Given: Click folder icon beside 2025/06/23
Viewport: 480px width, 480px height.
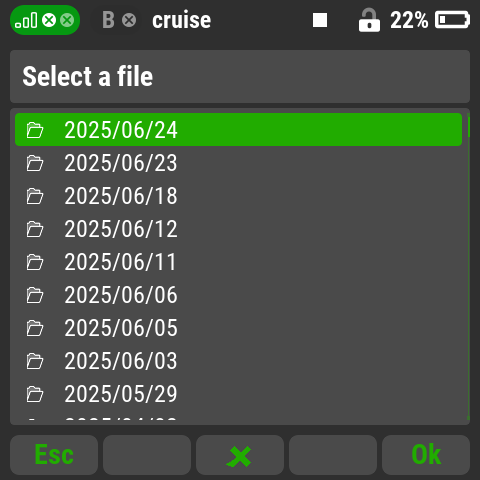Looking at the screenshot, I should coord(35,163).
